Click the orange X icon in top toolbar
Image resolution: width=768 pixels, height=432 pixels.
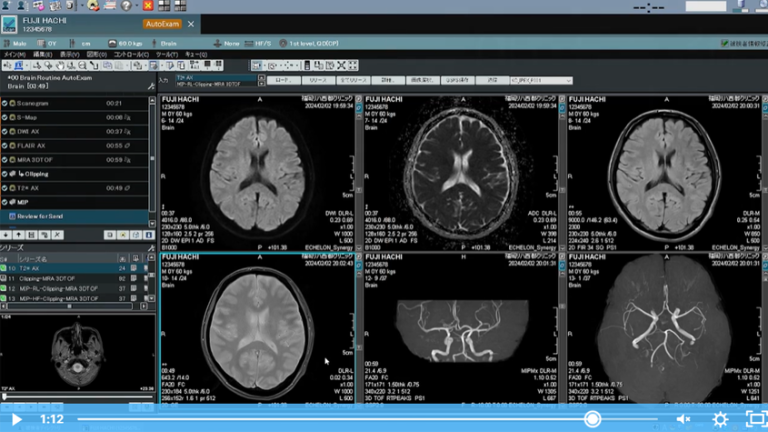point(148,5)
